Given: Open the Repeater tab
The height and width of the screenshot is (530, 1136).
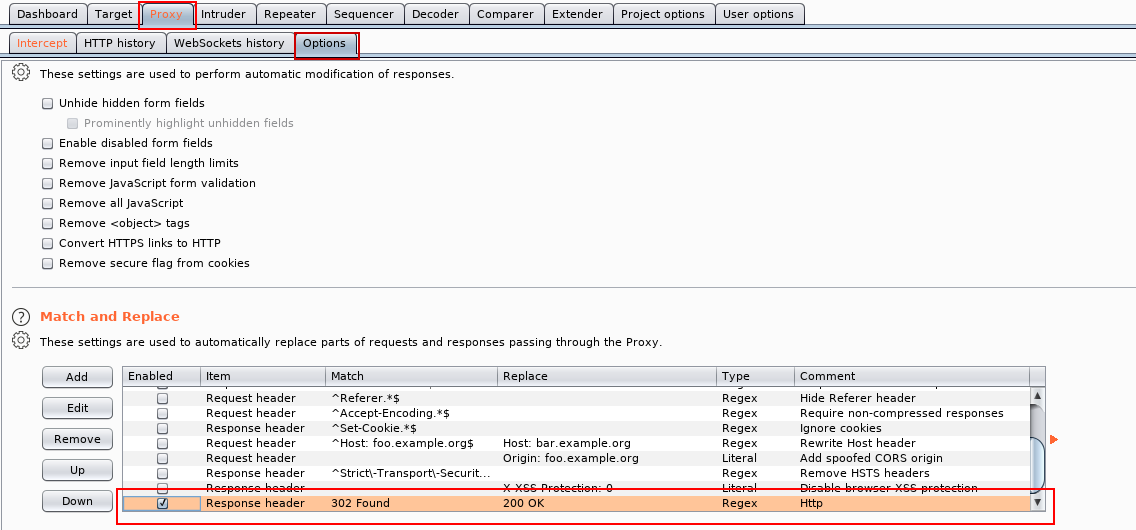Looking at the screenshot, I should click(x=289, y=14).
